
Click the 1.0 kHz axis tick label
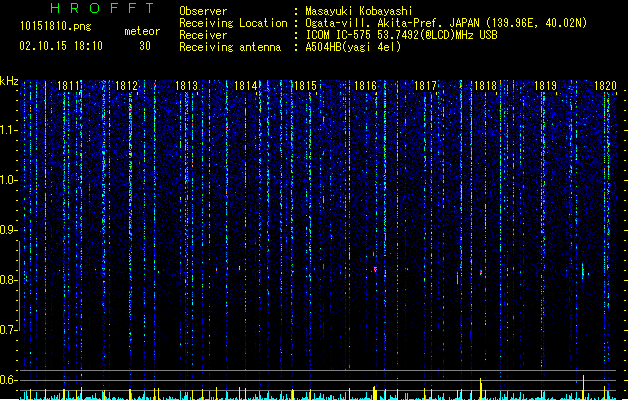[8, 180]
